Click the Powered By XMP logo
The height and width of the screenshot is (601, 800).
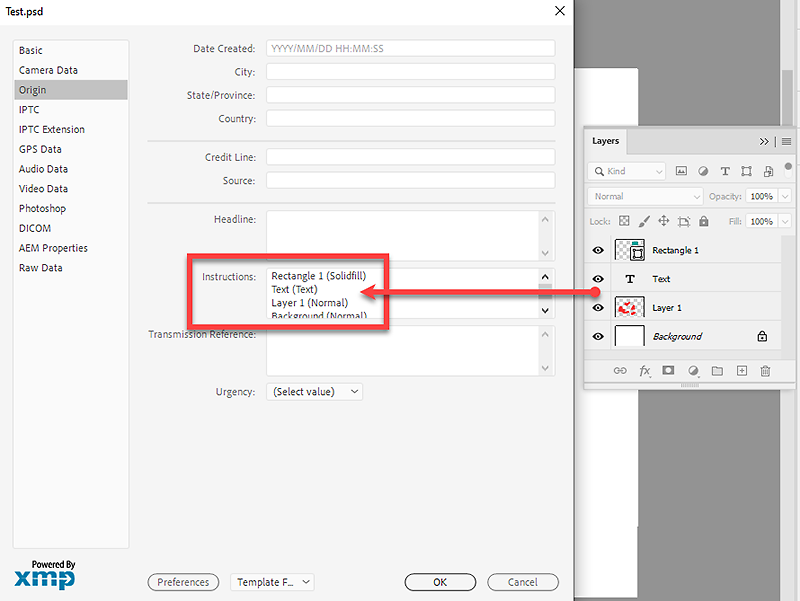click(45, 574)
